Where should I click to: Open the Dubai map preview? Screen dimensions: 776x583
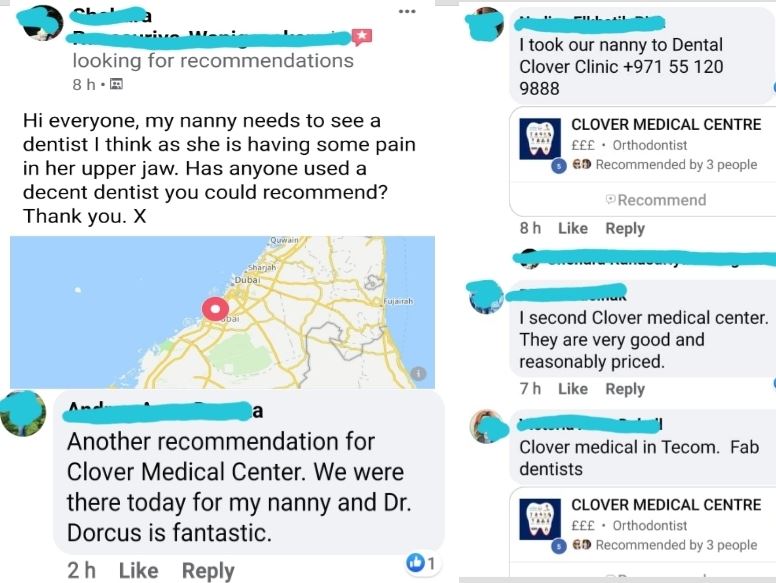pos(222,312)
